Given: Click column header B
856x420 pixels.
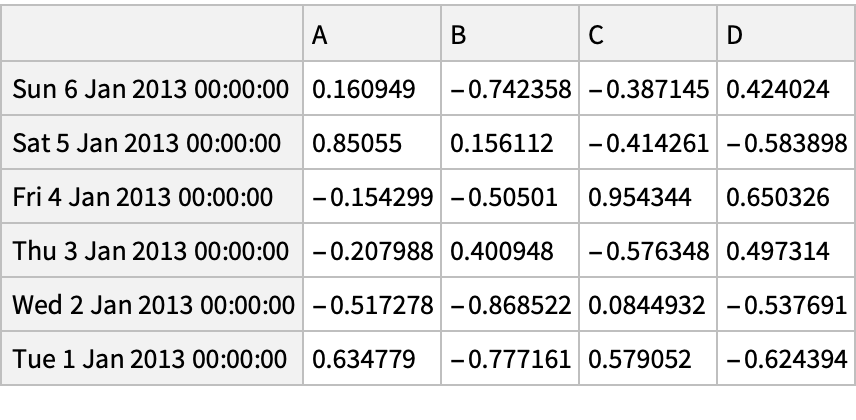Looking at the screenshot, I should coord(511,35).
